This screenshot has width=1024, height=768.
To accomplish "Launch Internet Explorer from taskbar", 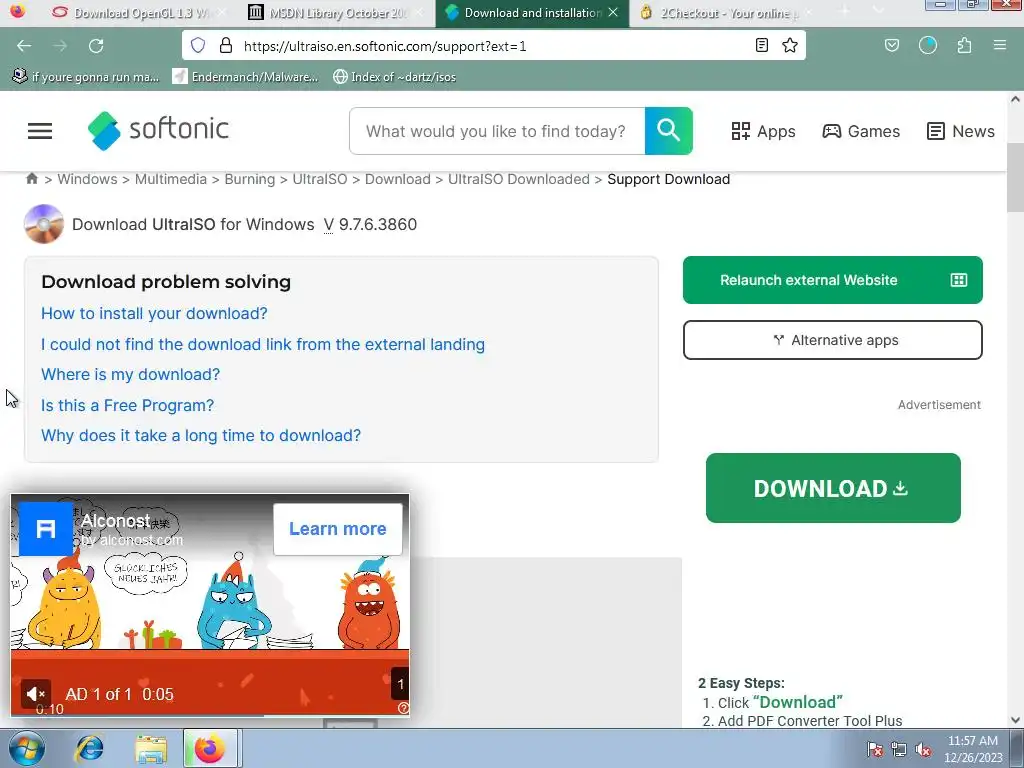I will coord(89,748).
